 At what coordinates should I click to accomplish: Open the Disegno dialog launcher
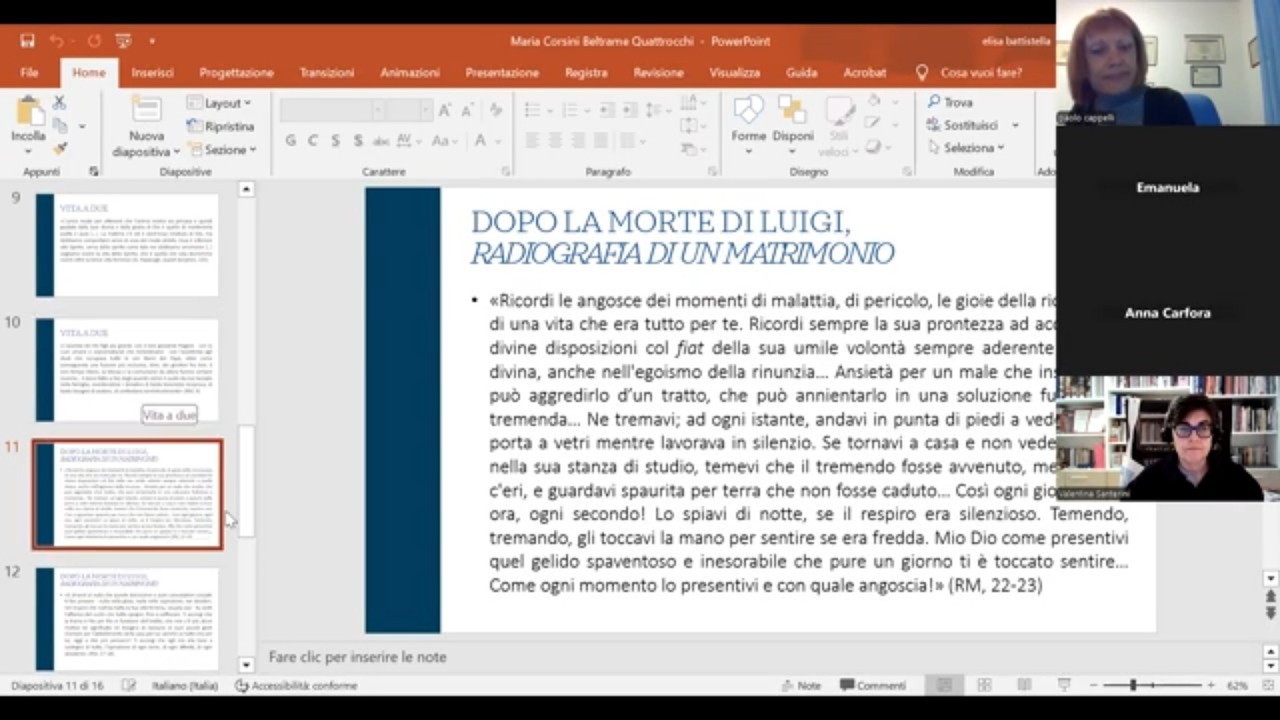pos(908,172)
